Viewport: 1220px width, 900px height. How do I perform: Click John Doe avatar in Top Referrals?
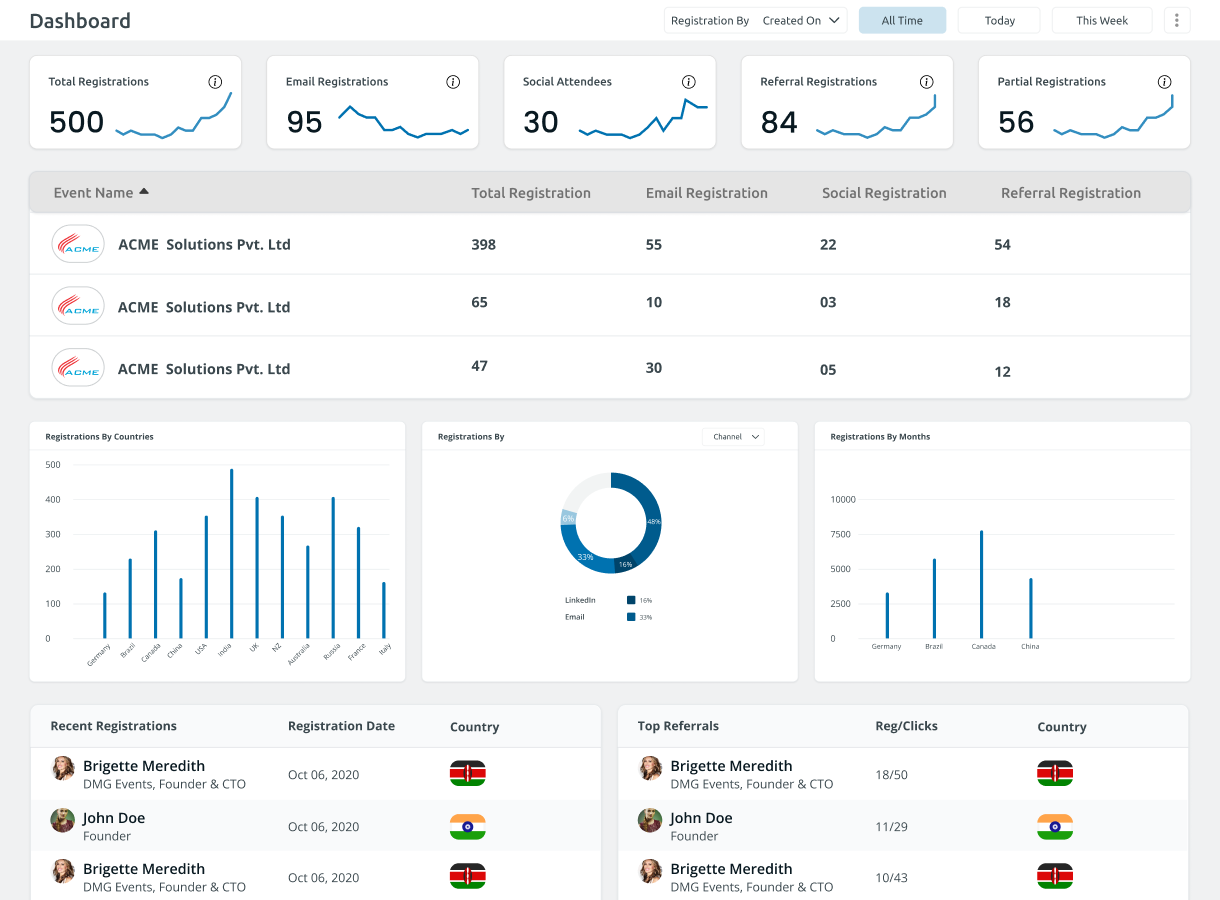pyautogui.click(x=650, y=820)
